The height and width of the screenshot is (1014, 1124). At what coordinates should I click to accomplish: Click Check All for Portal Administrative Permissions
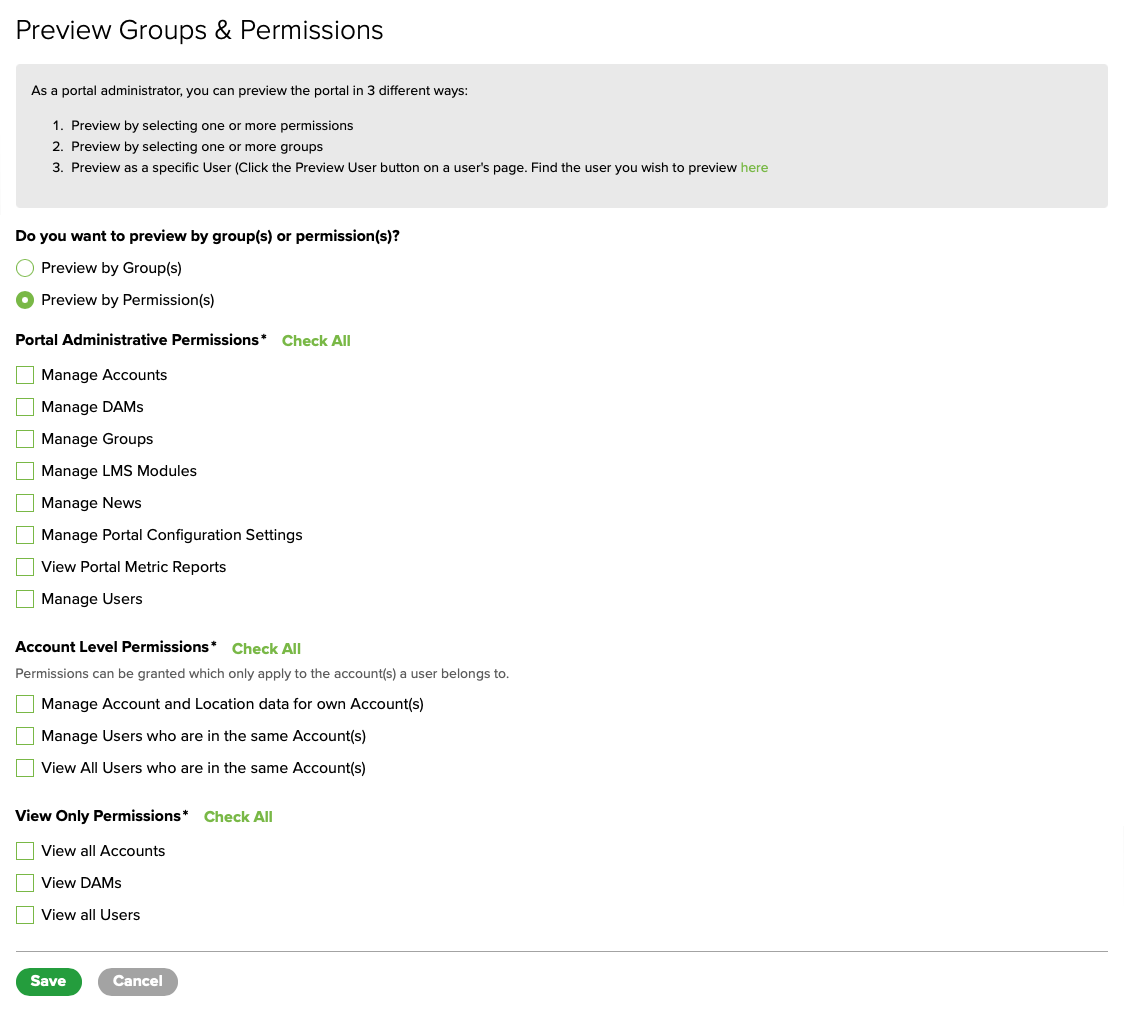pyautogui.click(x=316, y=341)
